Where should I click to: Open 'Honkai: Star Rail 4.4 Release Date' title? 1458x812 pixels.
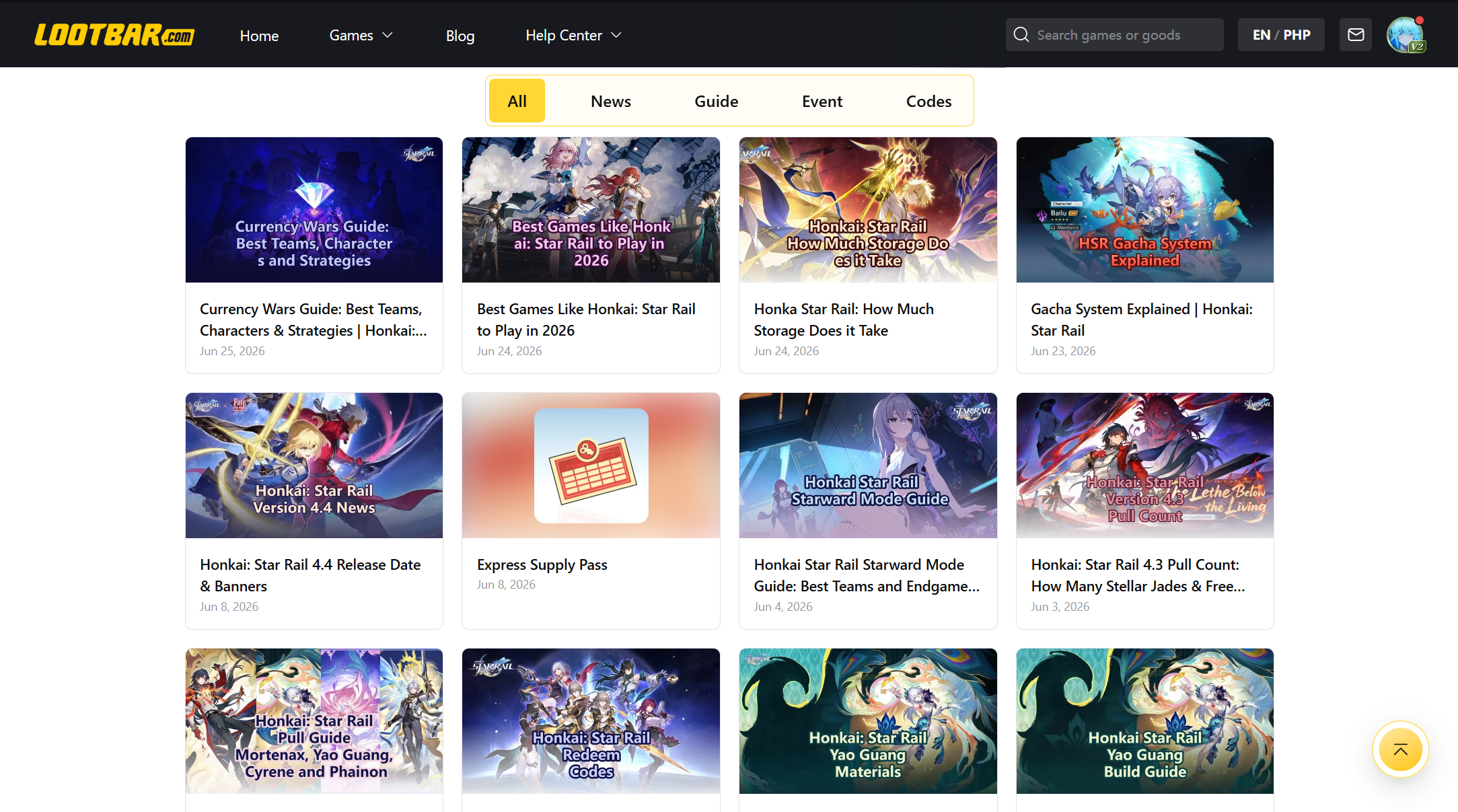(x=310, y=575)
